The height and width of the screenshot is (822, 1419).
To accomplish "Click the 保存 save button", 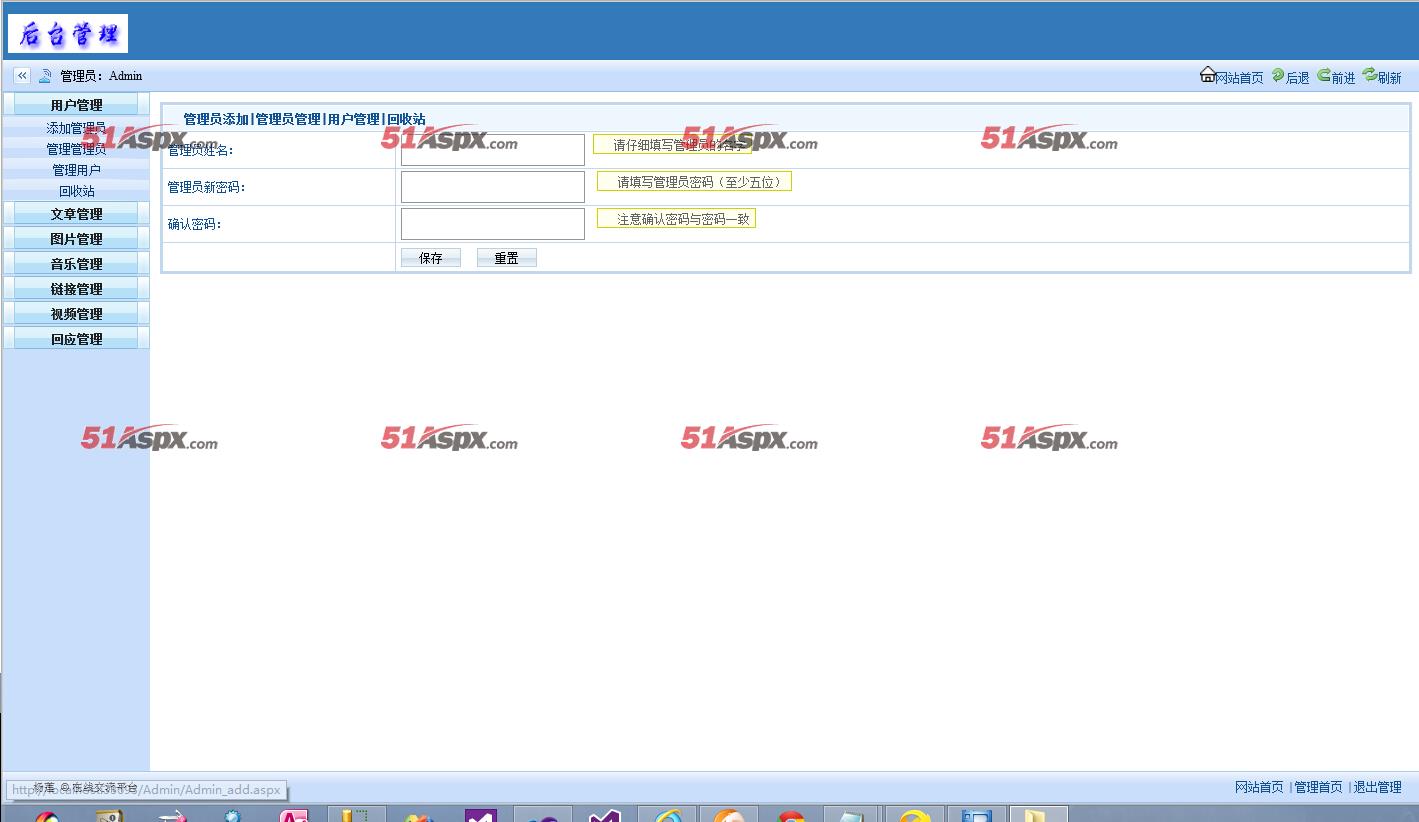I will [x=430, y=258].
